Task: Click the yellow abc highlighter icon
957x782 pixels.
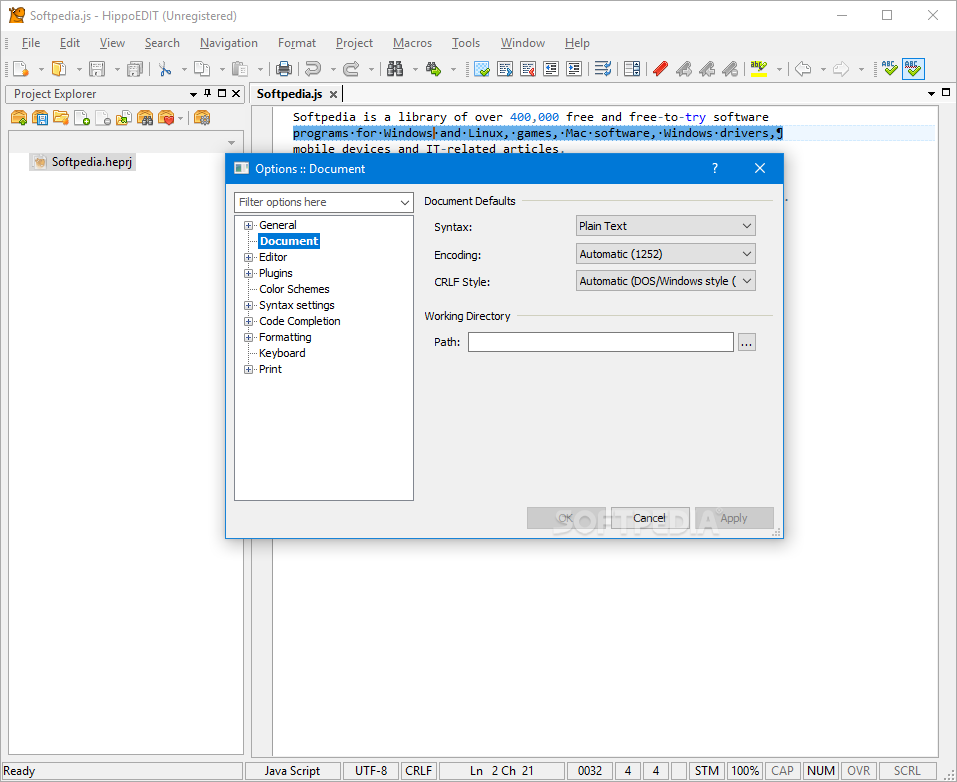Action: click(759, 69)
